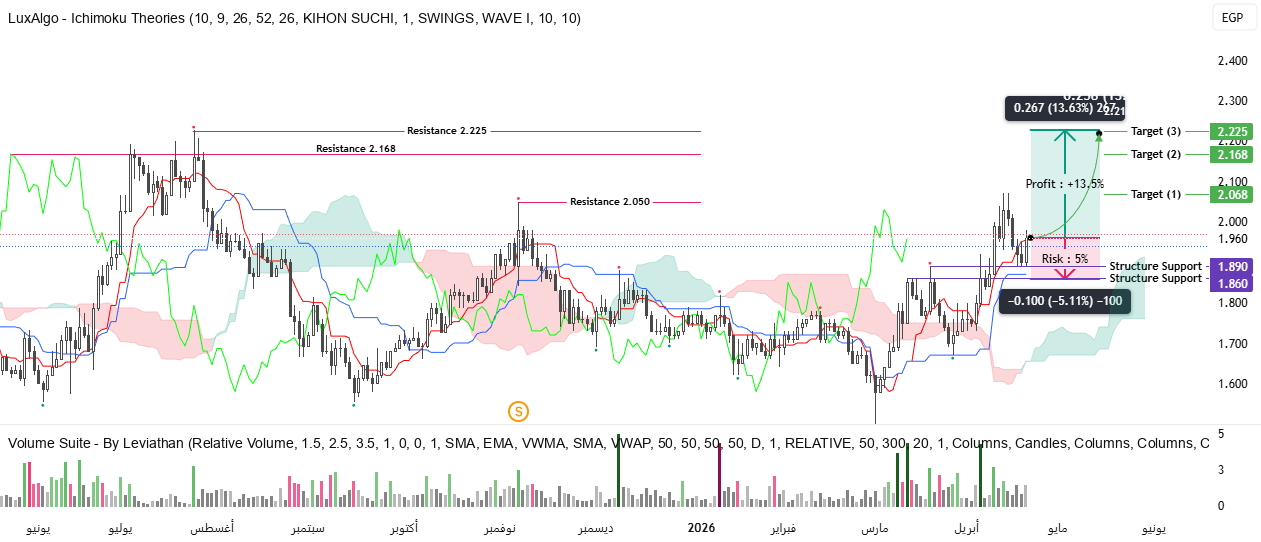The image size is (1261, 542).
Task: Open the EGP currency selector
Action: (x=1231, y=18)
